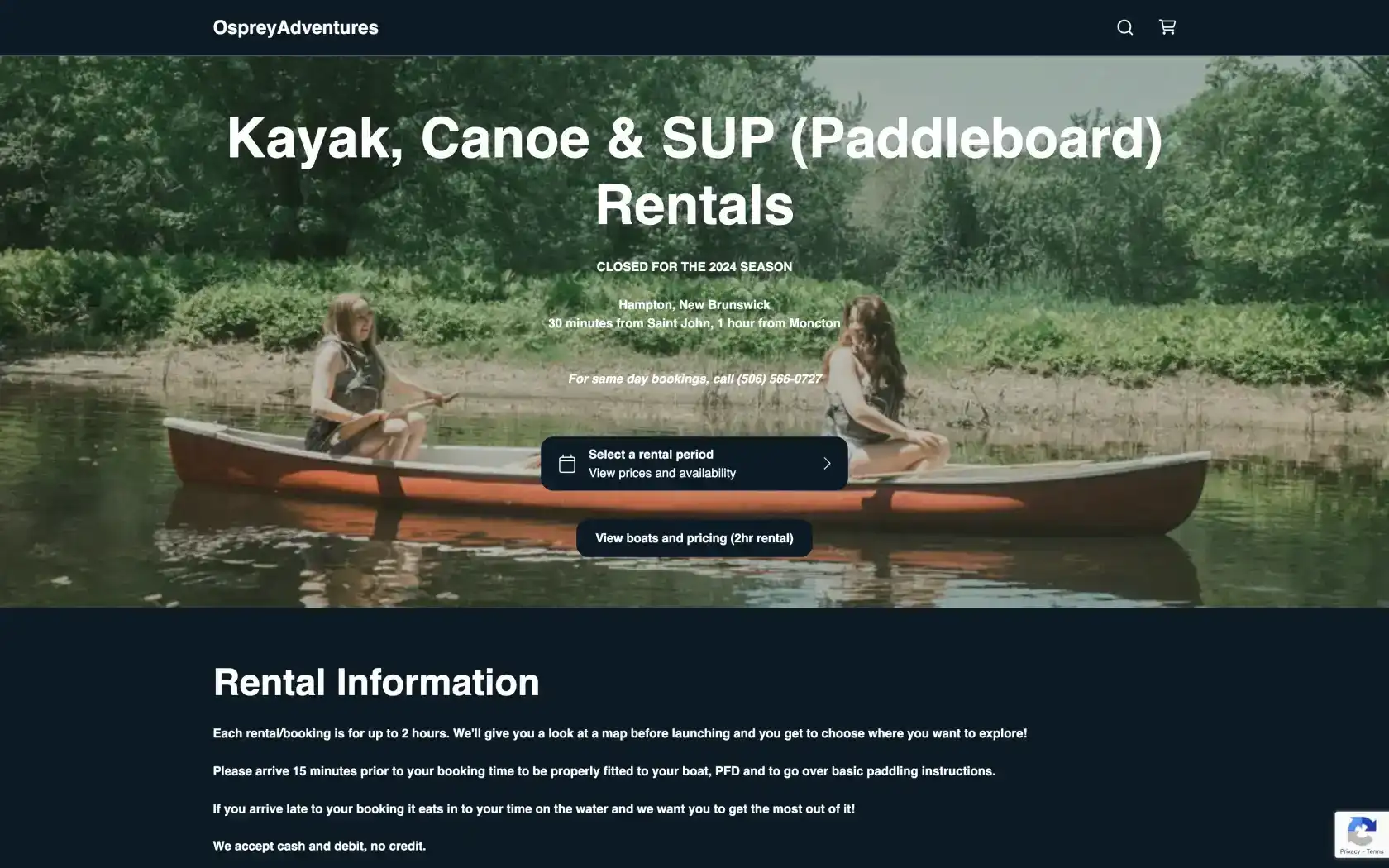The height and width of the screenshot is (868, 1389).
Task: Click the 'Hampton, New Brunswick' location text
Action: coord(694,305)
